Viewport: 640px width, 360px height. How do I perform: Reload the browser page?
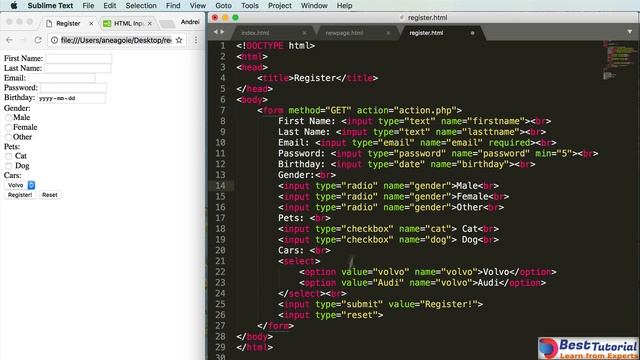point(38,40)
